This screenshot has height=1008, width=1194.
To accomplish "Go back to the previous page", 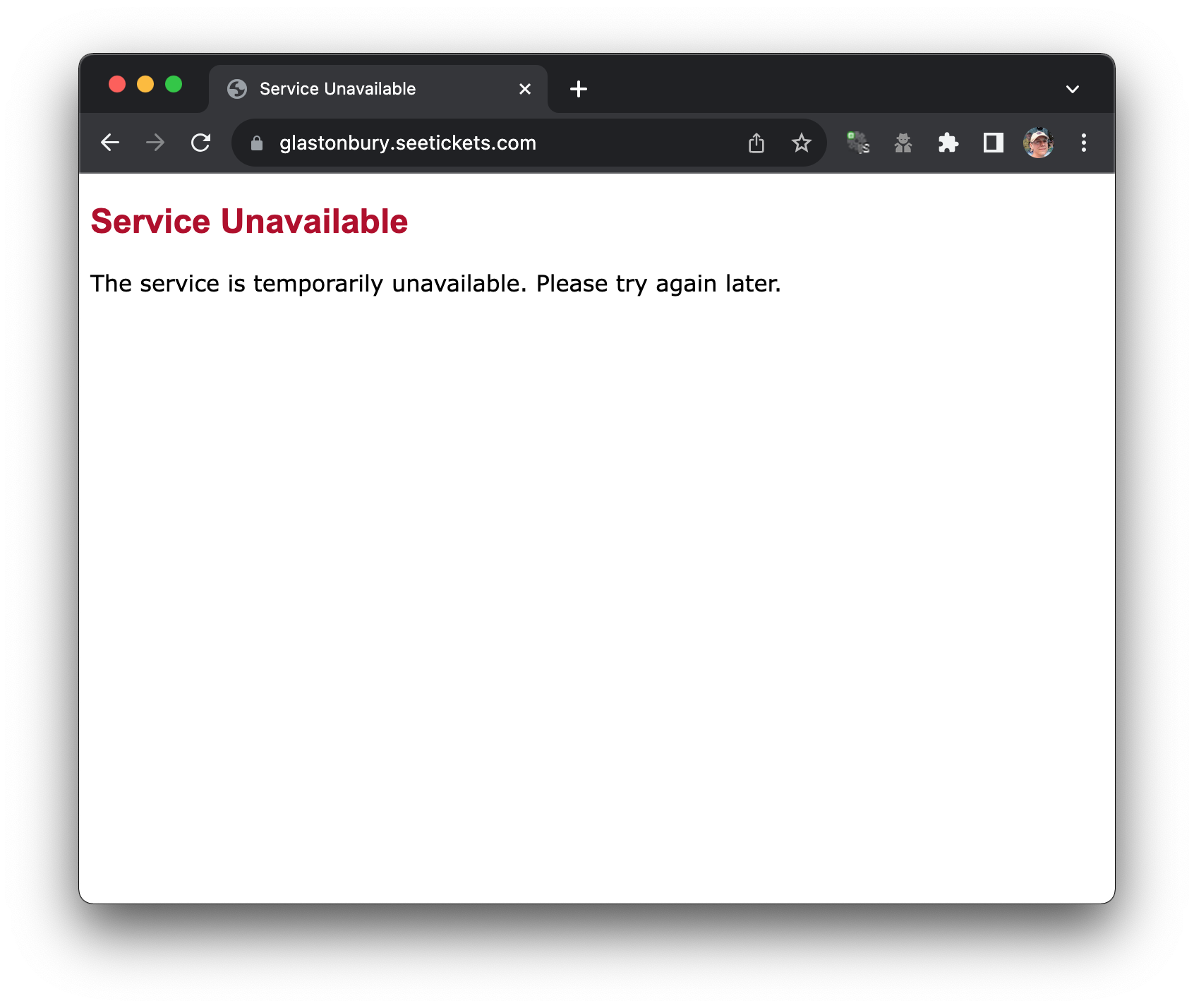I will point(110,143).
